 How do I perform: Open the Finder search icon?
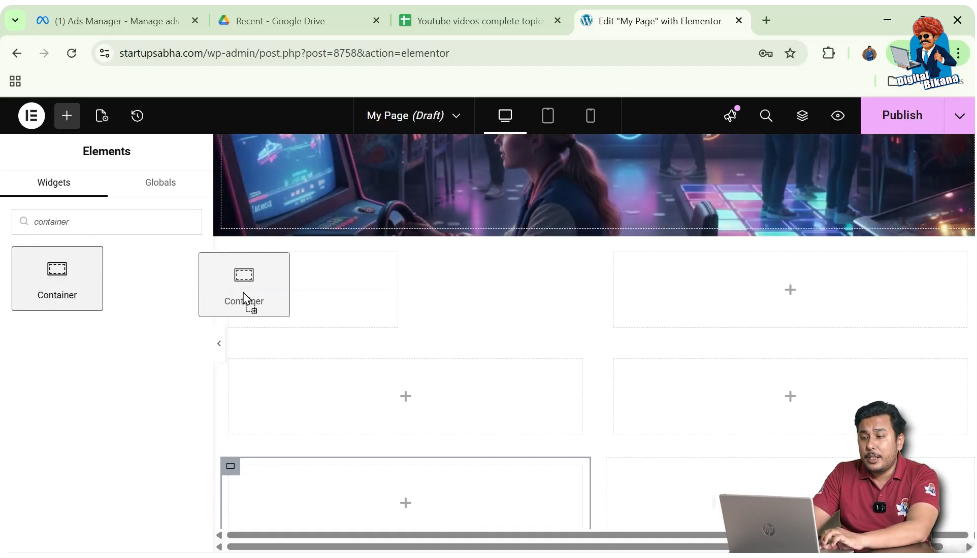766,116
